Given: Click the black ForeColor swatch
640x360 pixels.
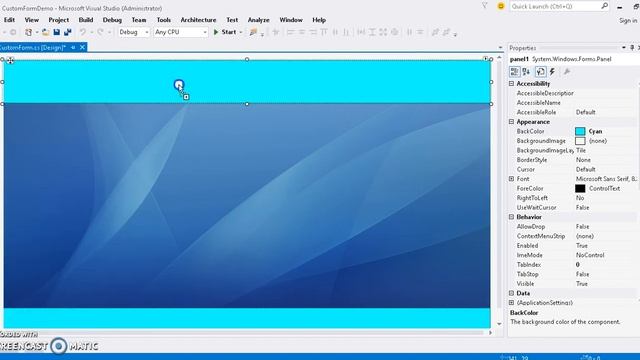Looking at the screenshot, I should [x=580, y=189].
